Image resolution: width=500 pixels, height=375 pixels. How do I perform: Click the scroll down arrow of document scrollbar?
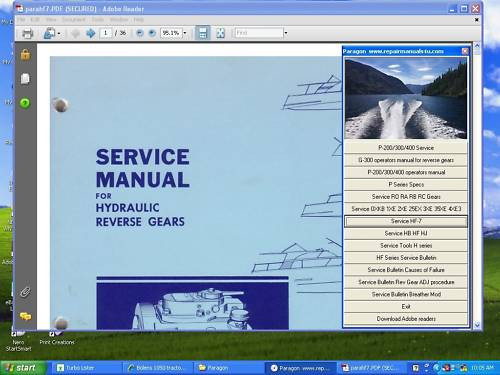[x=477, y=324]
